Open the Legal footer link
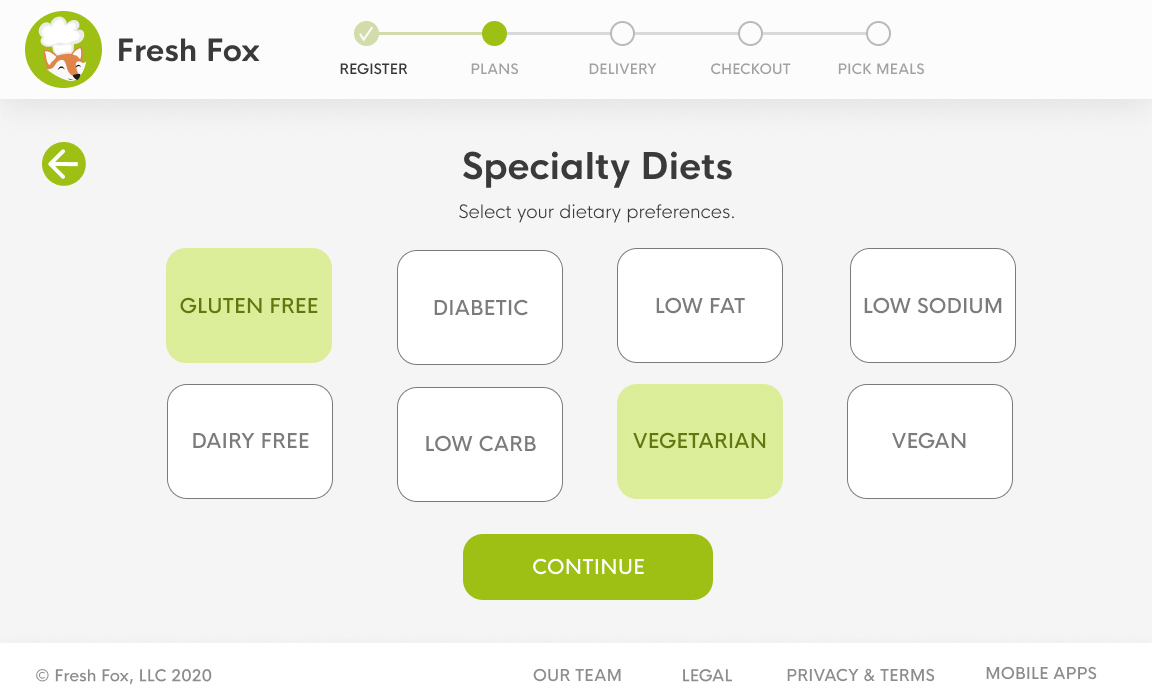The image size is (1152, 700). pos(707,675)
